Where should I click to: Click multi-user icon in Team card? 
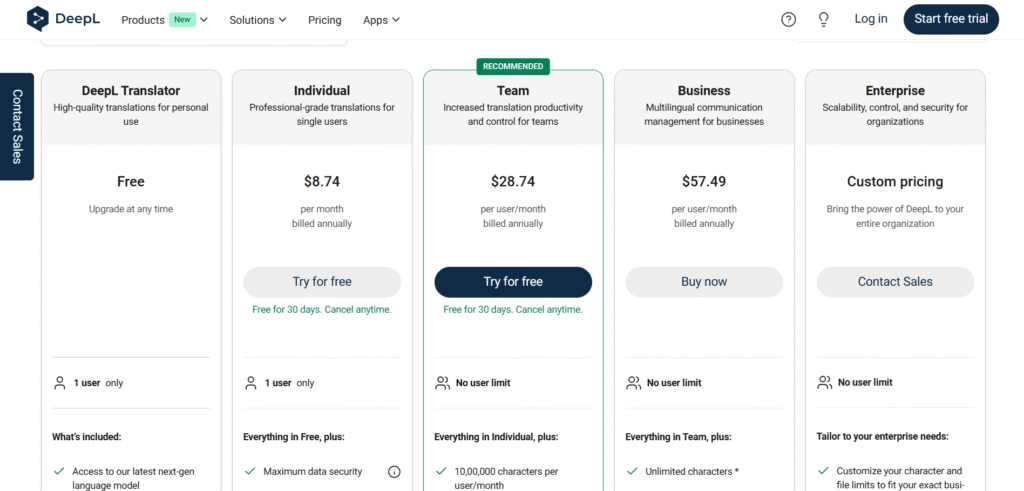(x=442, y=383)
